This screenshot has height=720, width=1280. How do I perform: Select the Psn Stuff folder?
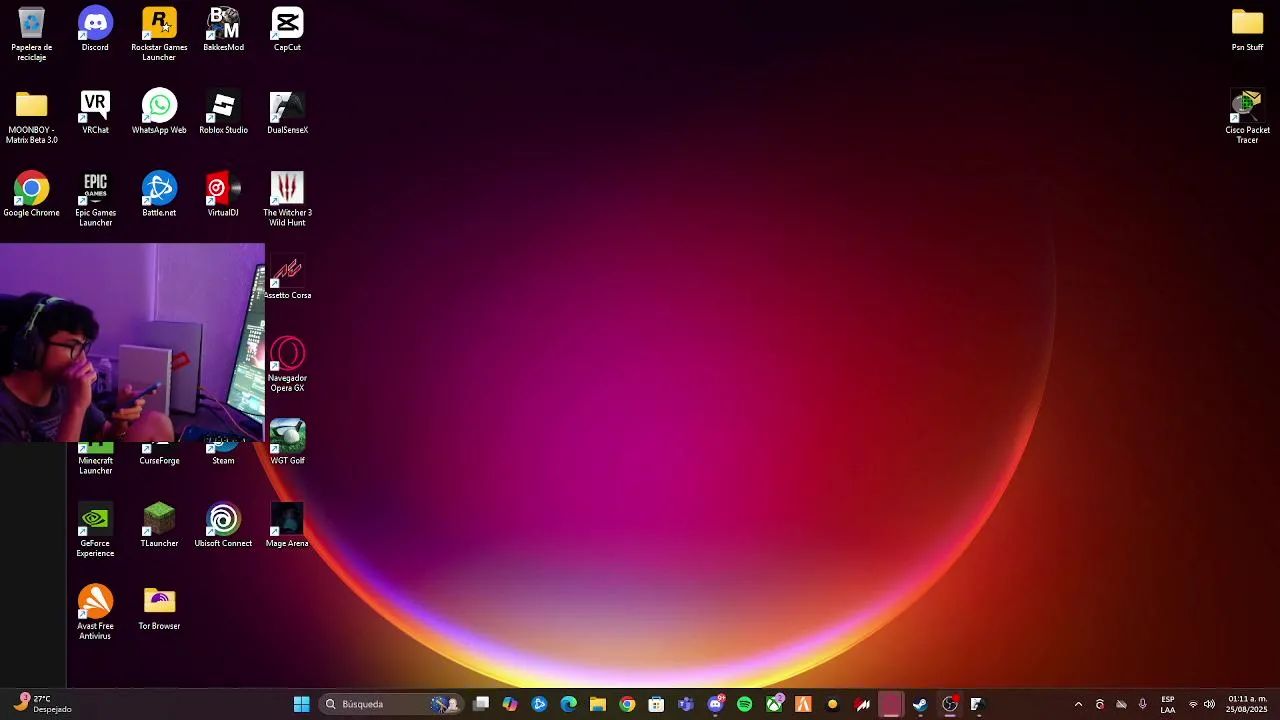(1247, 30)
